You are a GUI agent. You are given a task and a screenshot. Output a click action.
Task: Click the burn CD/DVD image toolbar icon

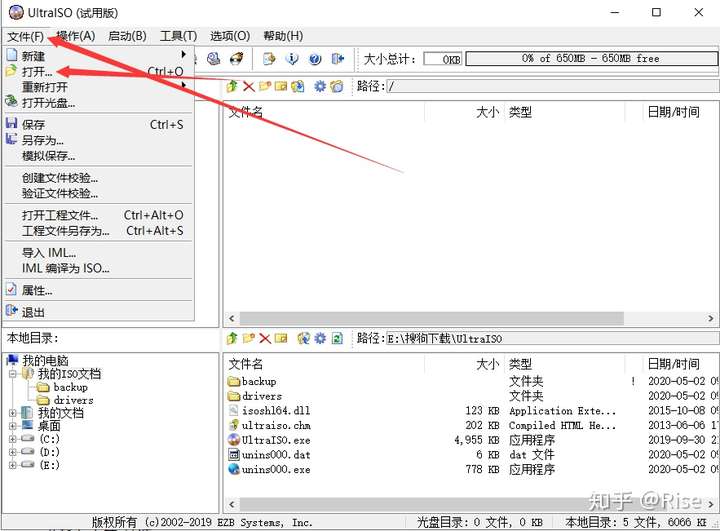coord(236,58)
